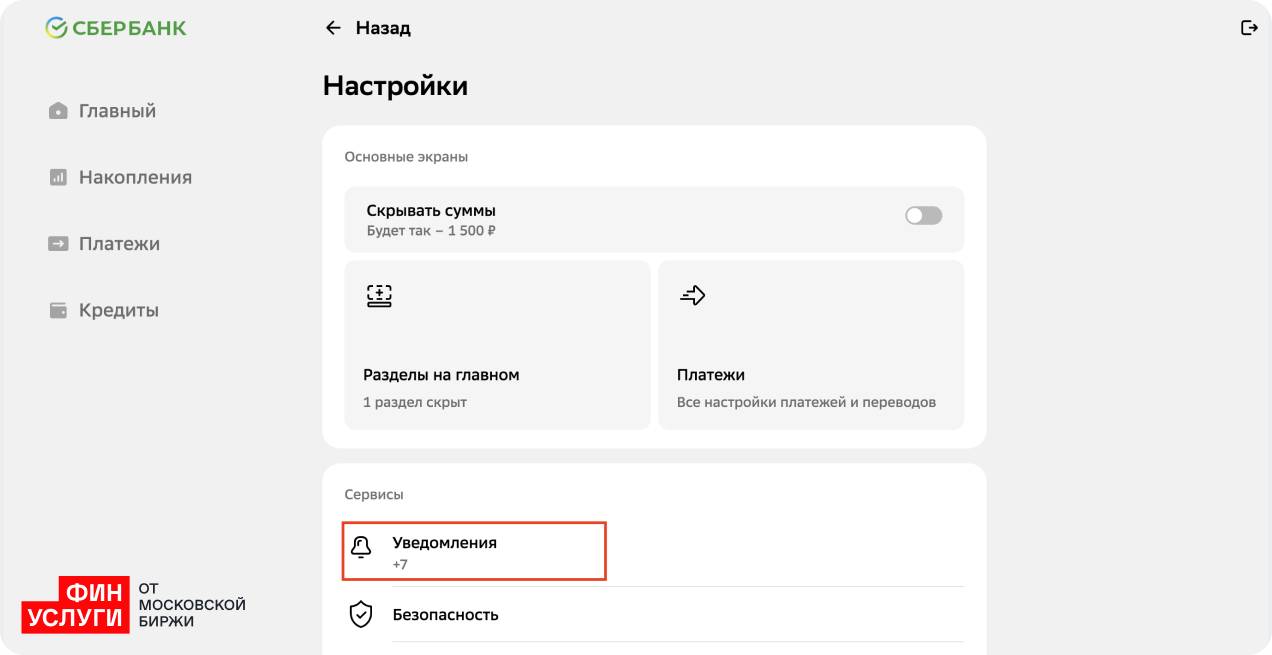Click the logout icon at top right

1248,28
